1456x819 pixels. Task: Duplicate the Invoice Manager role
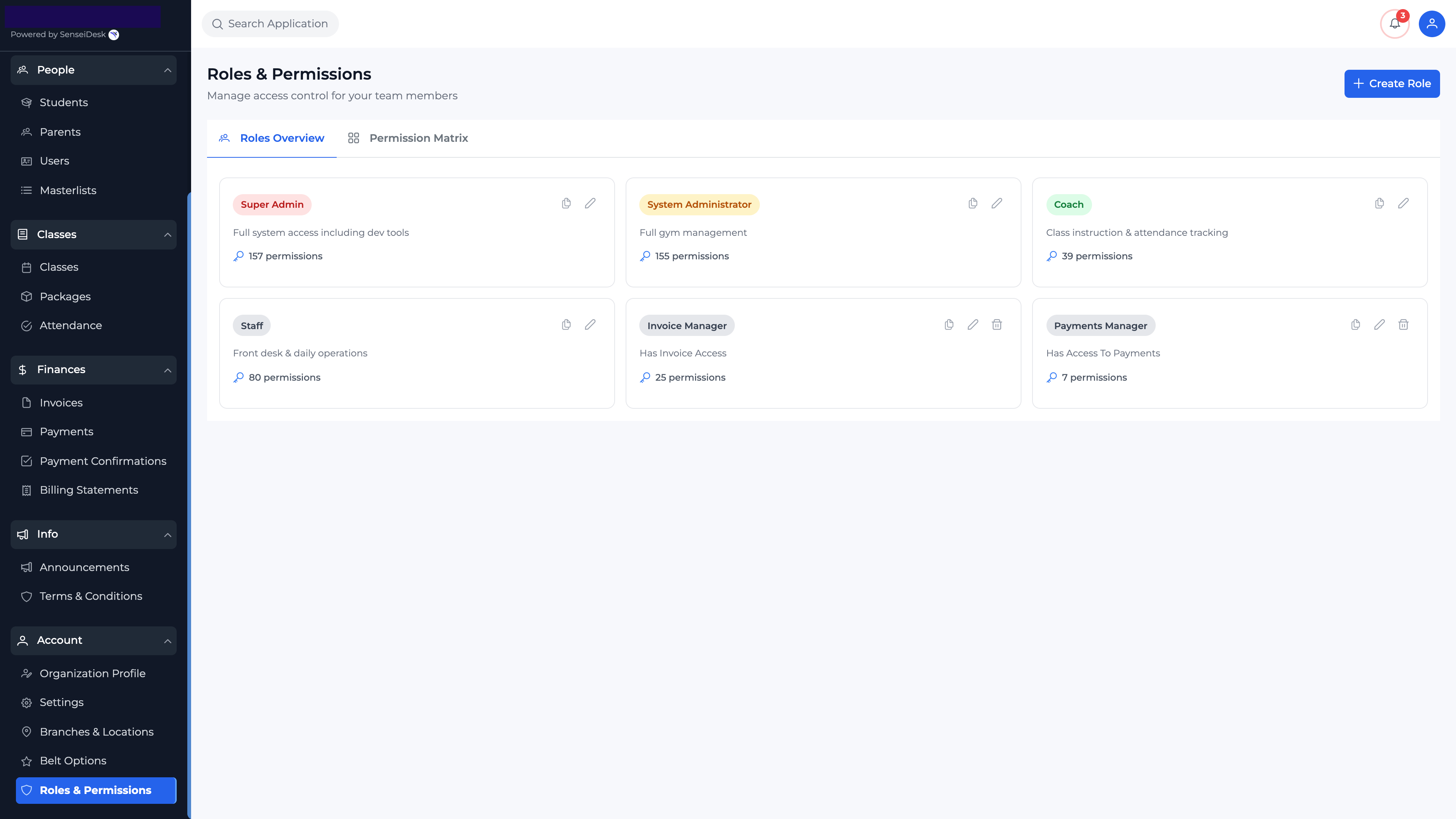tap(949, 325)
